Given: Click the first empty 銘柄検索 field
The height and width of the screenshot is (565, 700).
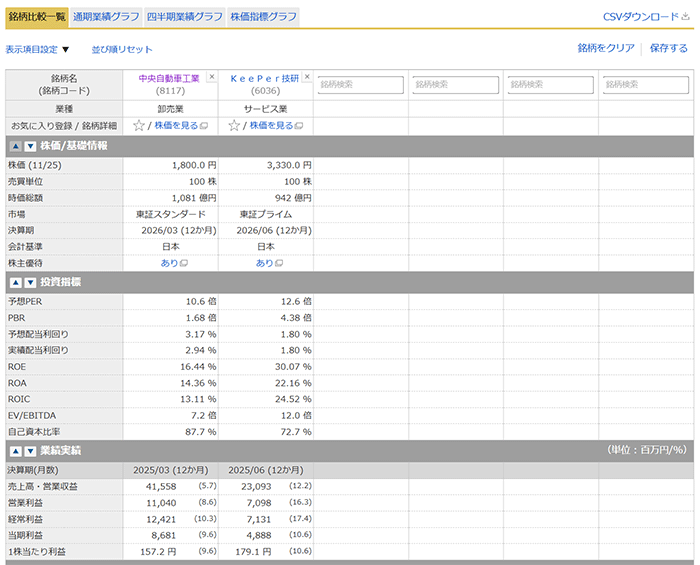Looking at the screenshot, I should click(361, 85).
